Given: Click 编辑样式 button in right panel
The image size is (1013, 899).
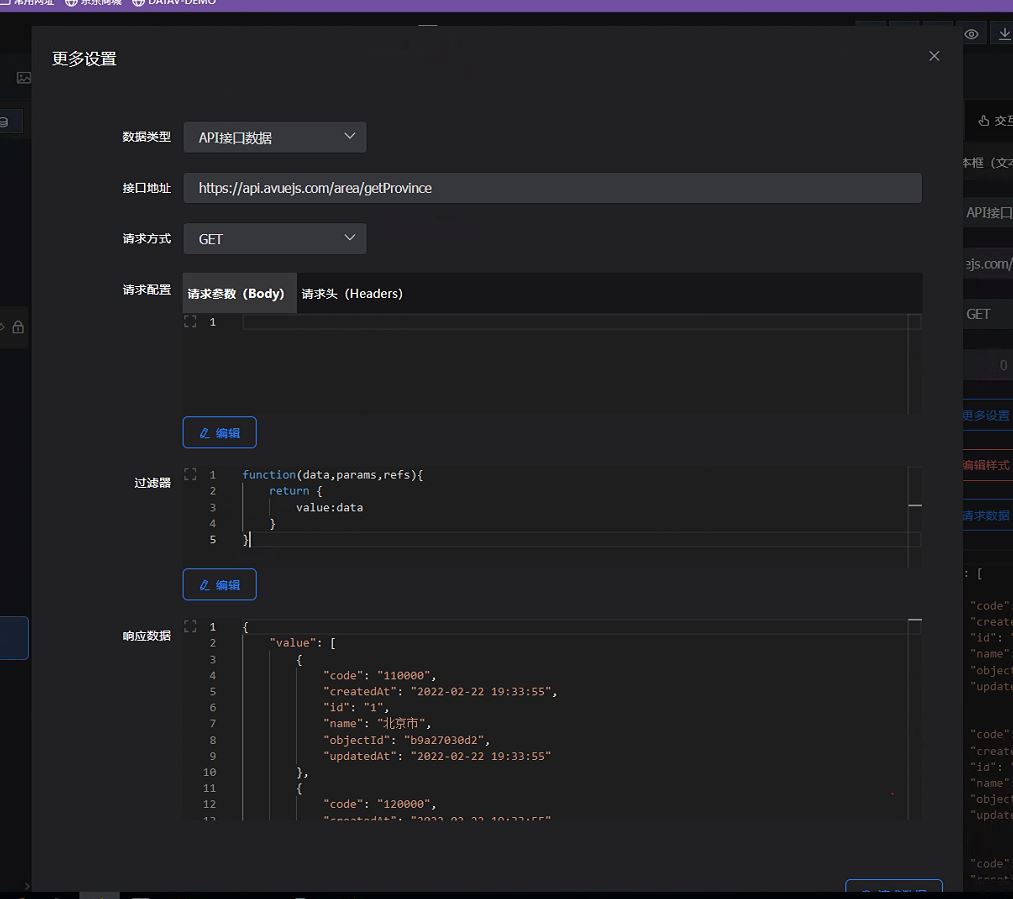Looking at the screenshot, I should 986,465.
